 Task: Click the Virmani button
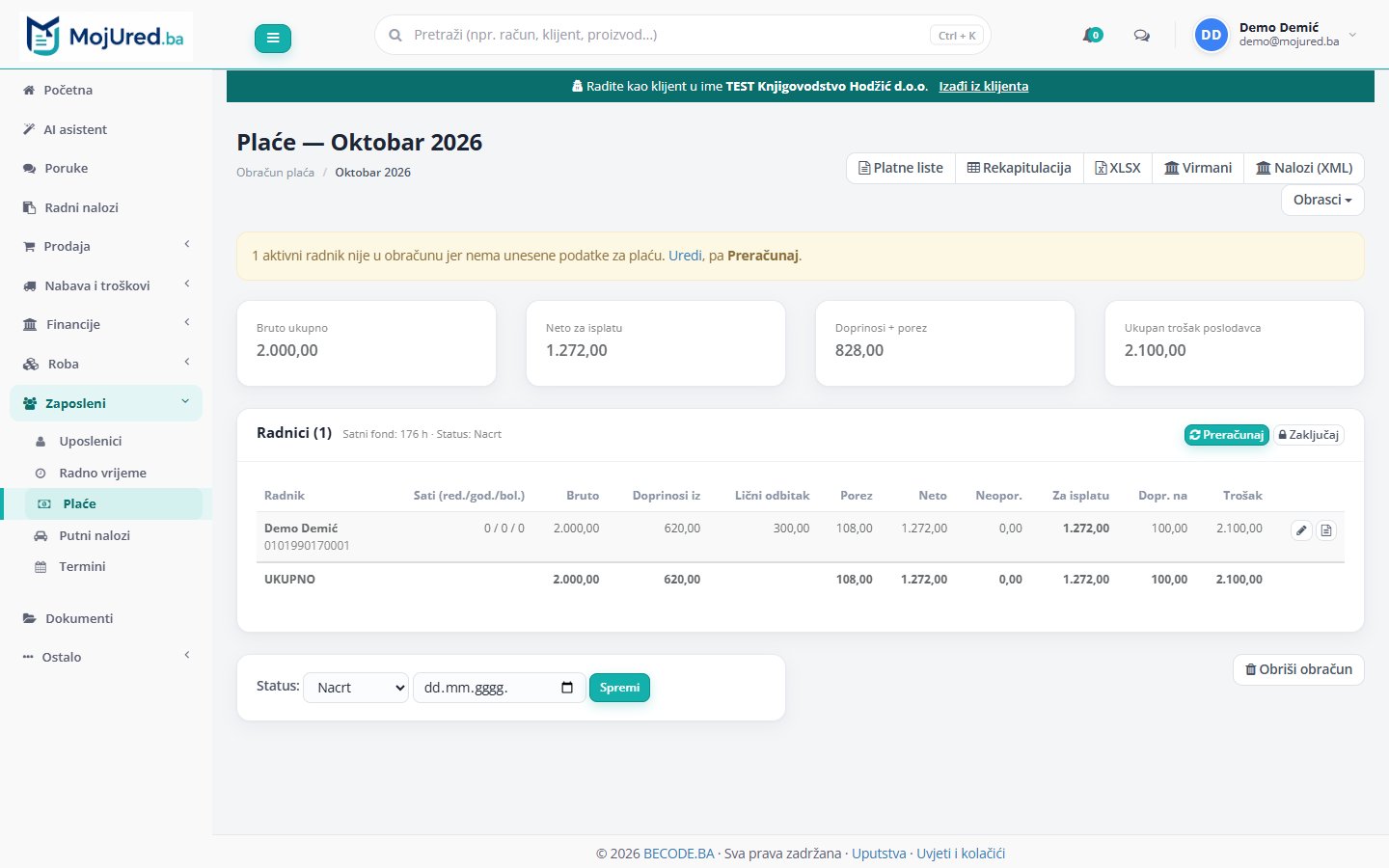(x=1198, y=168)
